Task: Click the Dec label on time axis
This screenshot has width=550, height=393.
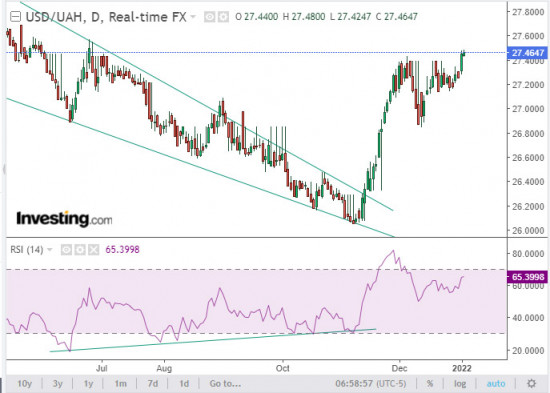Action: [x=399, y=368]
